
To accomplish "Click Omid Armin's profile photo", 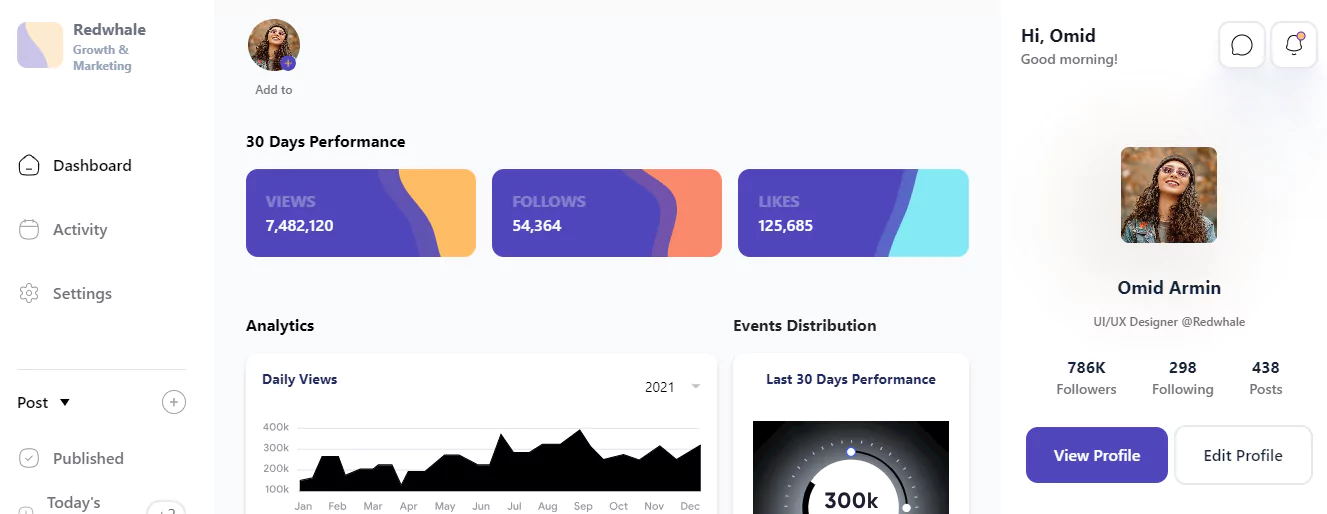I will click(x=1169, y=195).
